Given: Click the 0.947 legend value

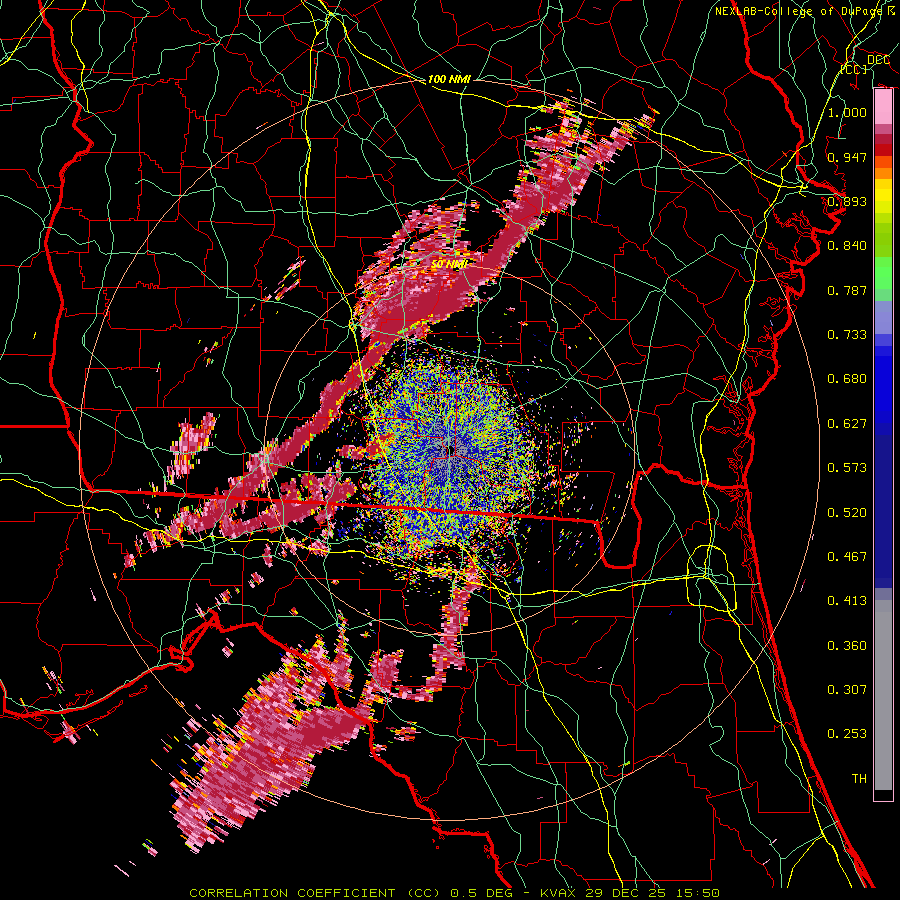Looking at the screenshot, I should click(847, 157).
